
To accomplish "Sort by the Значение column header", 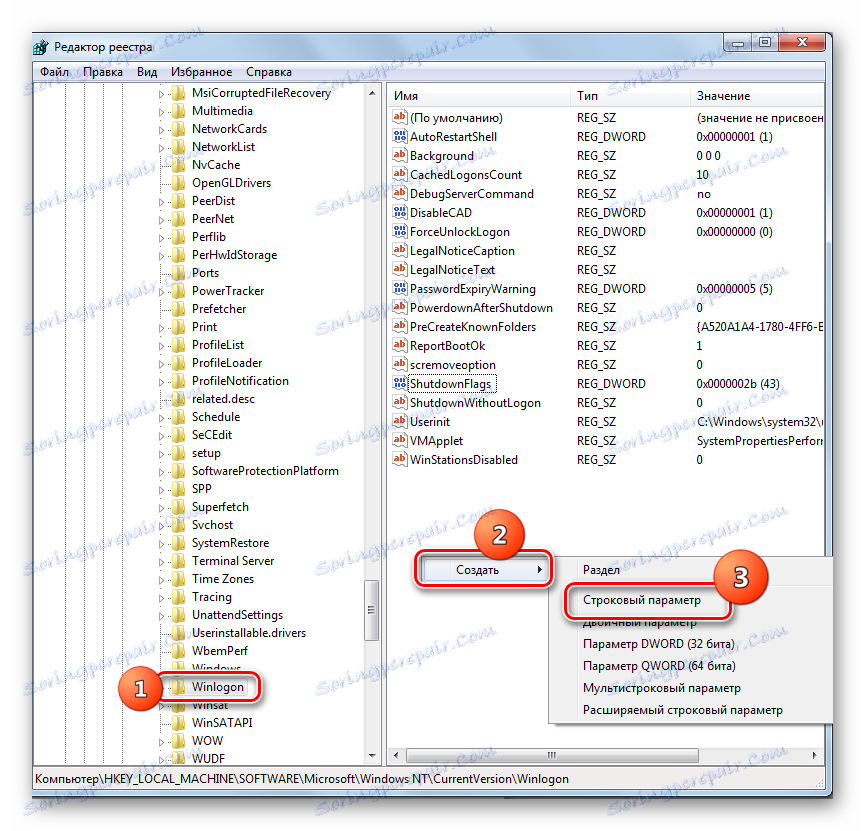I will (x=757, y=96).
